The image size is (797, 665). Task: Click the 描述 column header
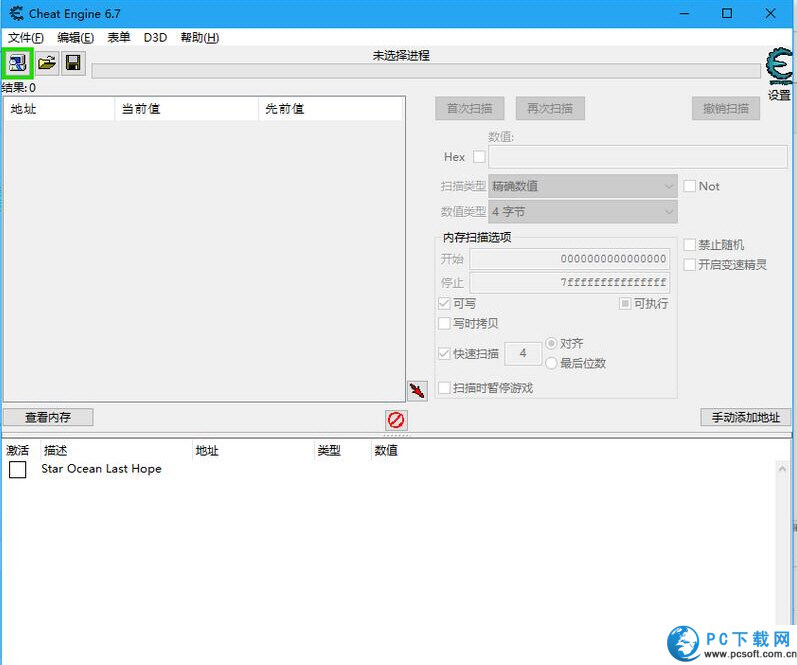pyautogui.click(x=116, y=450)
